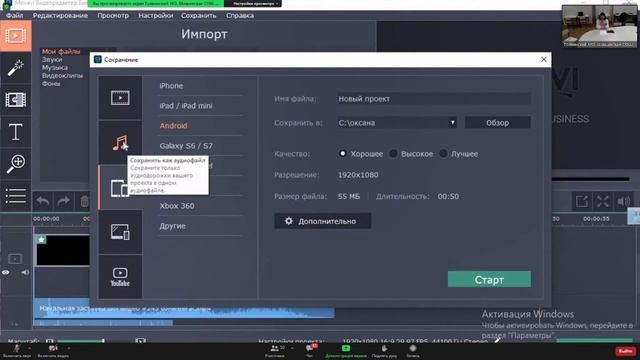Click the star badge on the timeline clip
Screen dimensions: 640x360
tap(41, 240)
